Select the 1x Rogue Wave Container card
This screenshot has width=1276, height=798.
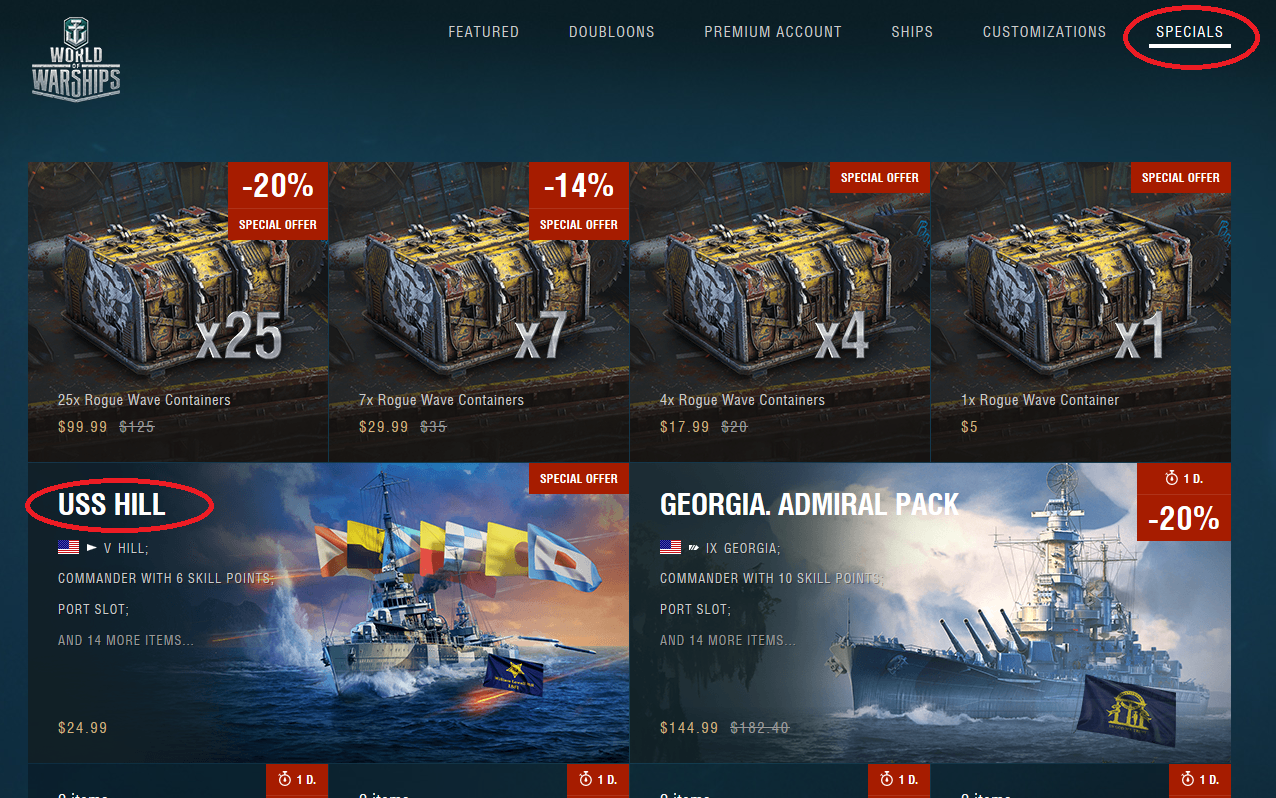tap(1081, 312)
